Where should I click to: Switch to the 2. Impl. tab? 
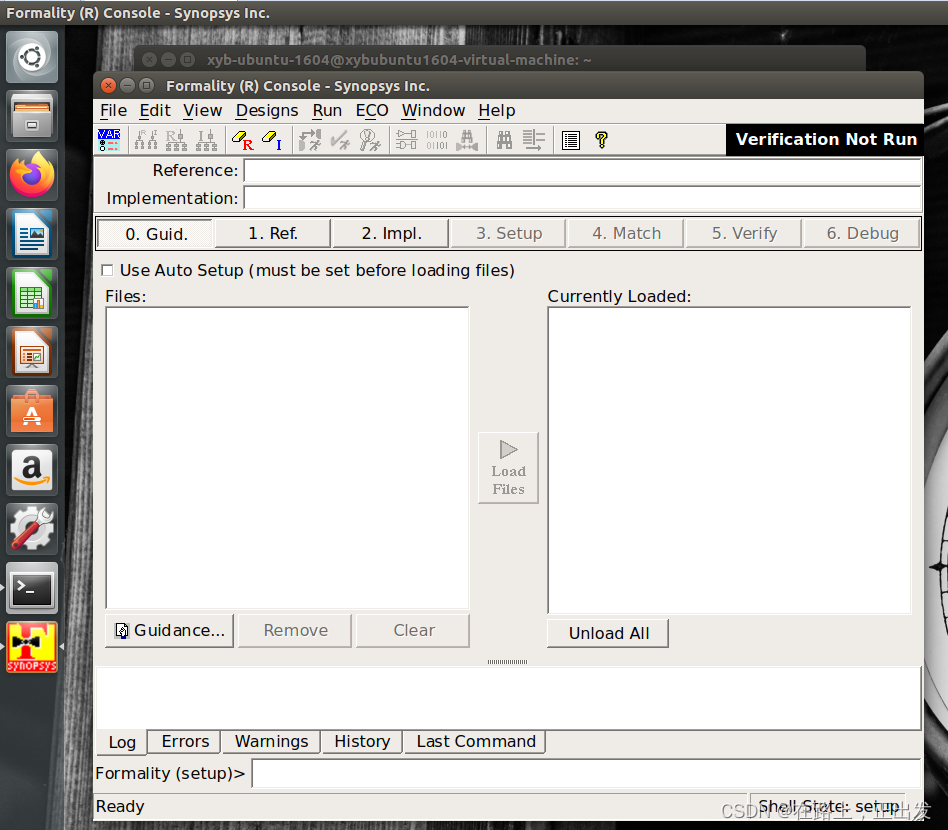391,233
